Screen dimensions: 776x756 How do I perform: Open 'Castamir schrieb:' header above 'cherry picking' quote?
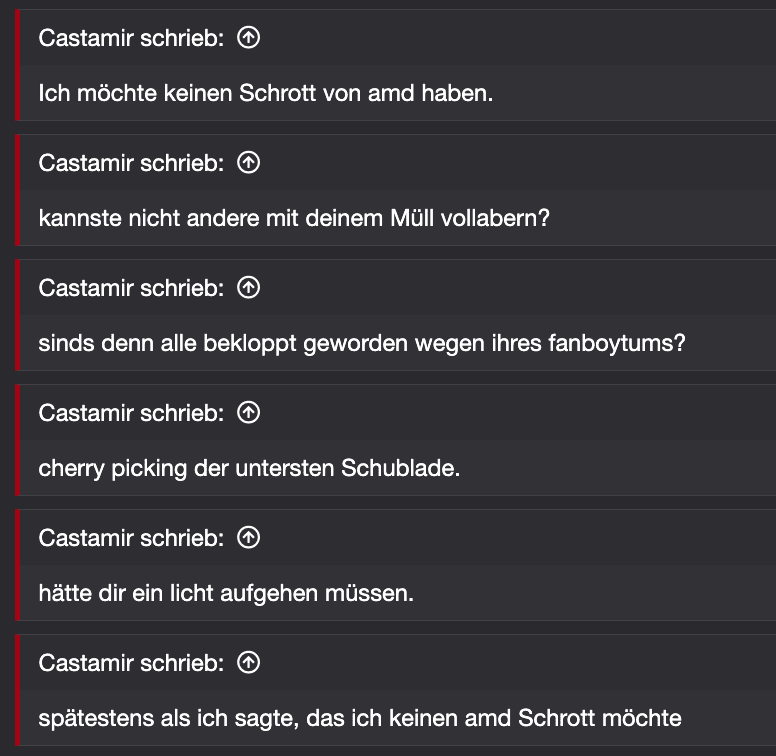tap(131, 413)
